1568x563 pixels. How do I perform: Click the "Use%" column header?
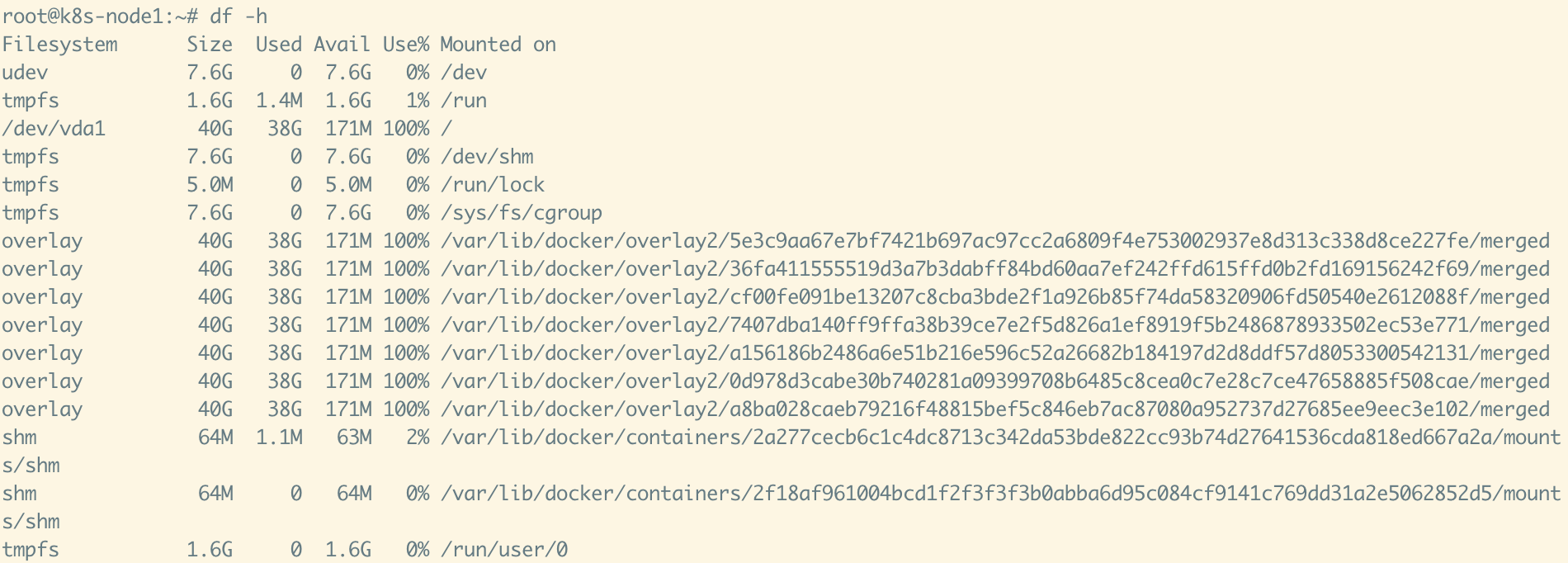point(405,45)
